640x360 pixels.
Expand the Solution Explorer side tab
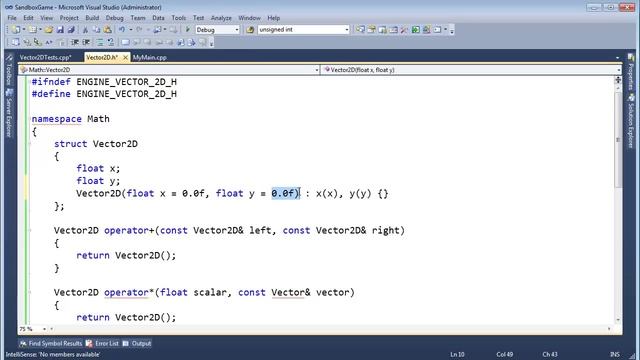click(x=631, y=121)
